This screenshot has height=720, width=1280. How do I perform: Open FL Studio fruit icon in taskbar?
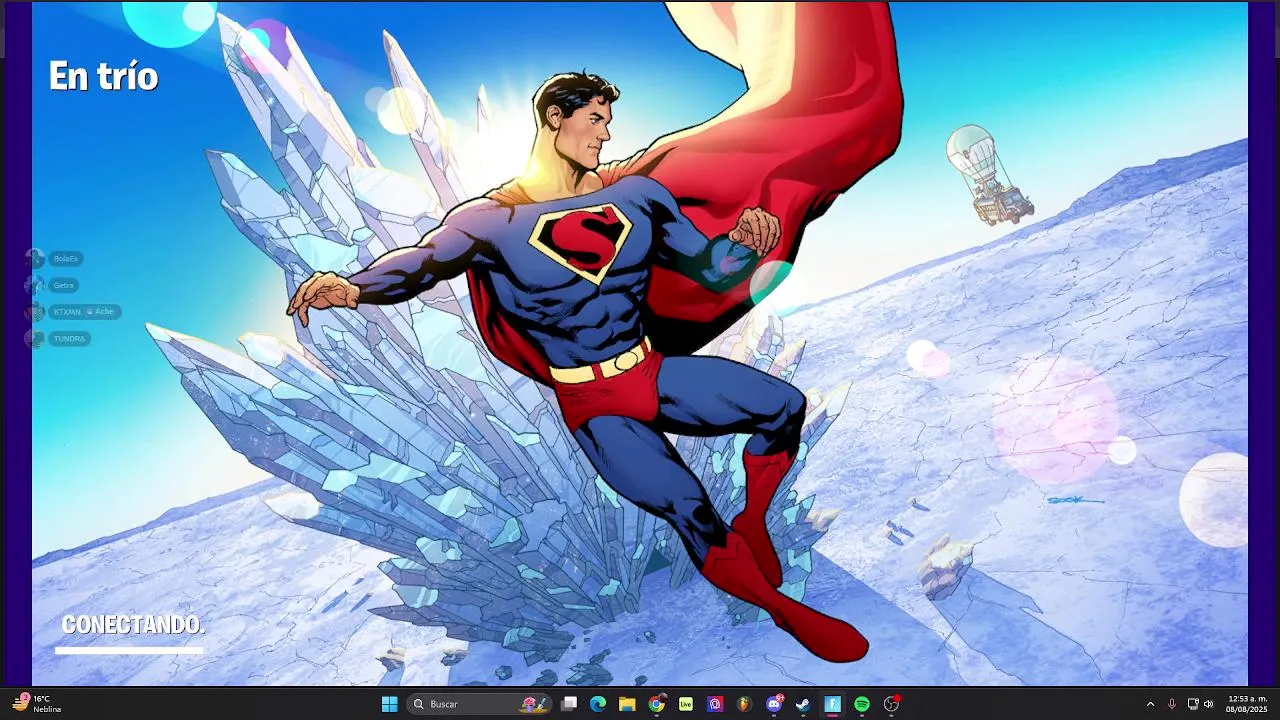[x=744, y=704]
